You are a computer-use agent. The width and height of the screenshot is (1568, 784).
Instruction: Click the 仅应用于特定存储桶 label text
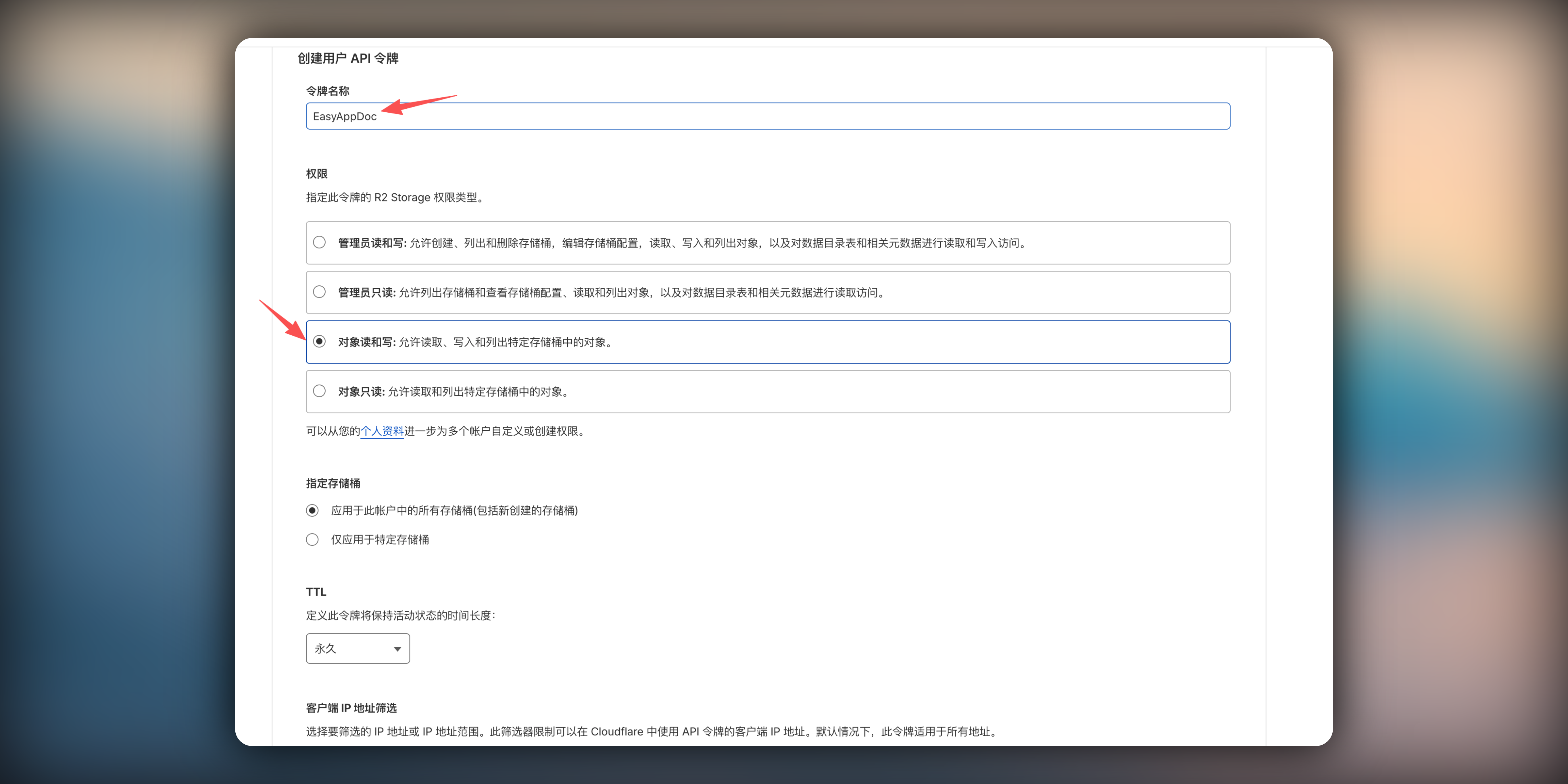[x=380, y=540]
